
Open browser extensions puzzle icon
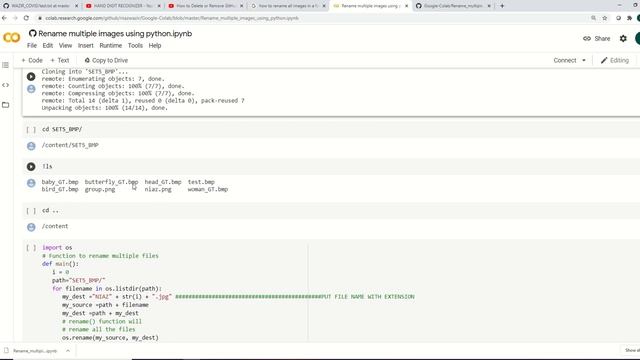(x=629, y=18)
